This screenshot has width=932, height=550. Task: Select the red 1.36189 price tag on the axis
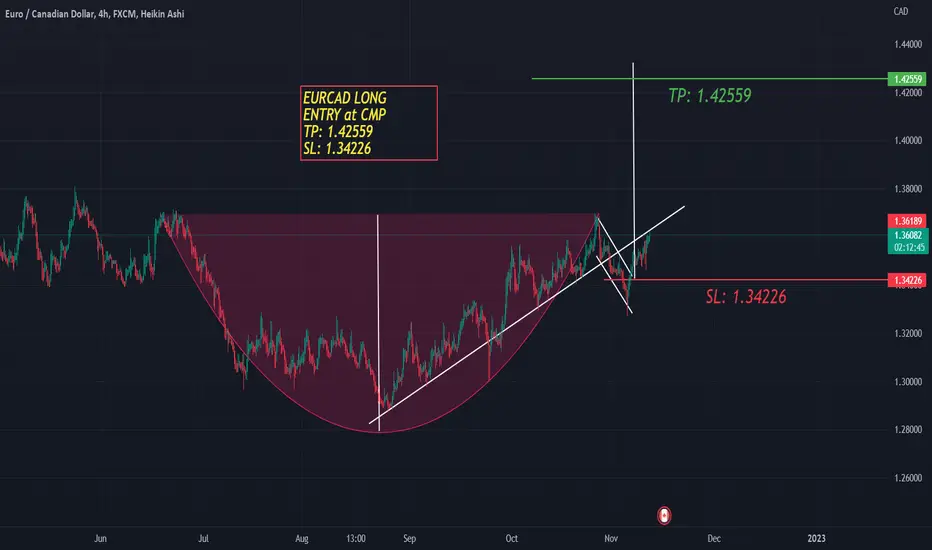pyautogui.click(x=907, y=221)
